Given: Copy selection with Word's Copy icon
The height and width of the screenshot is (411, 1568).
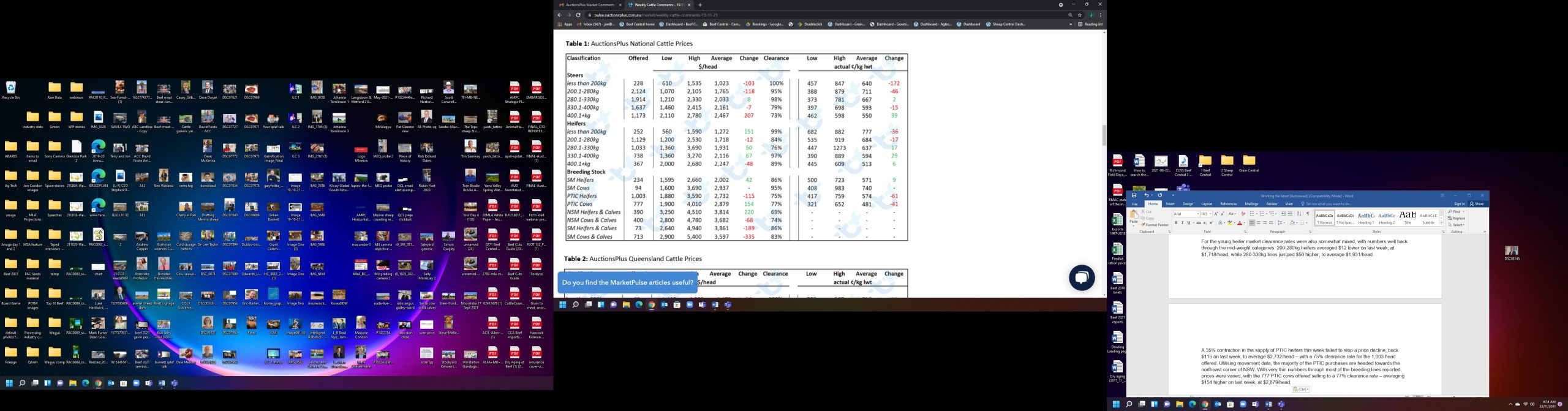Looking at the screenshot, I should click(x=1147, y=219).
